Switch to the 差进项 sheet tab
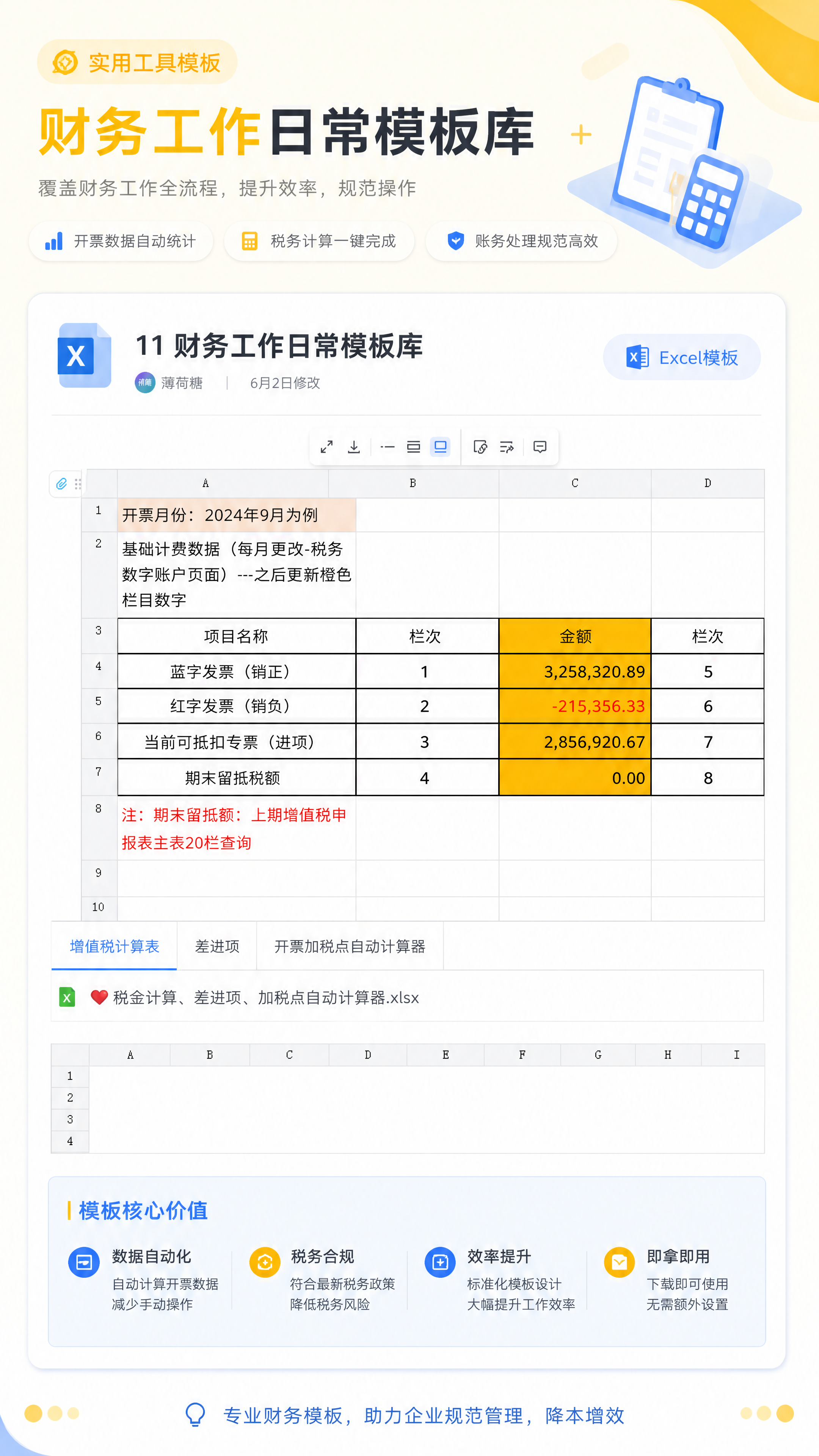The height and width of the screenshot is (1456, 819). tap(217, 946)
